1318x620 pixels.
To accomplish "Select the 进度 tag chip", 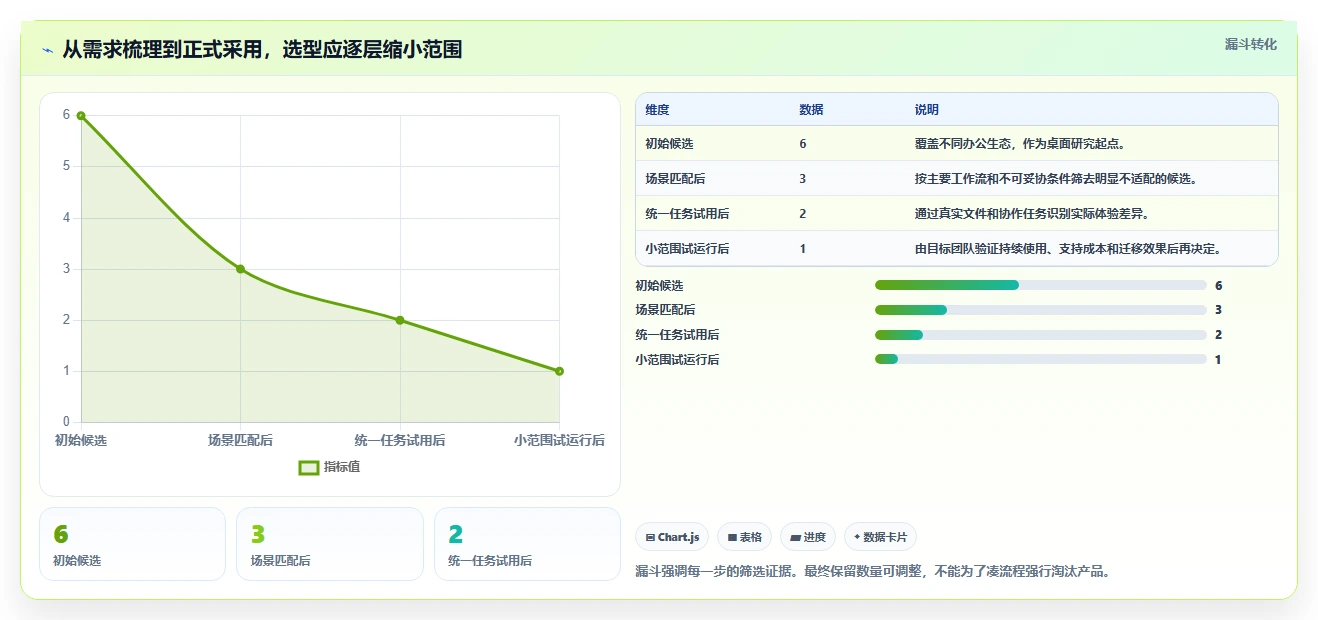I will click(x=807, y=537).
